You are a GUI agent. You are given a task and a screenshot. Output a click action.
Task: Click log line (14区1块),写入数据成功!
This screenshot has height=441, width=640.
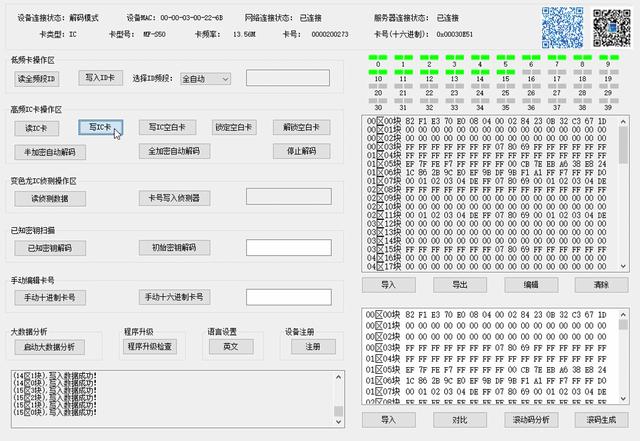[x=55, y=376]
